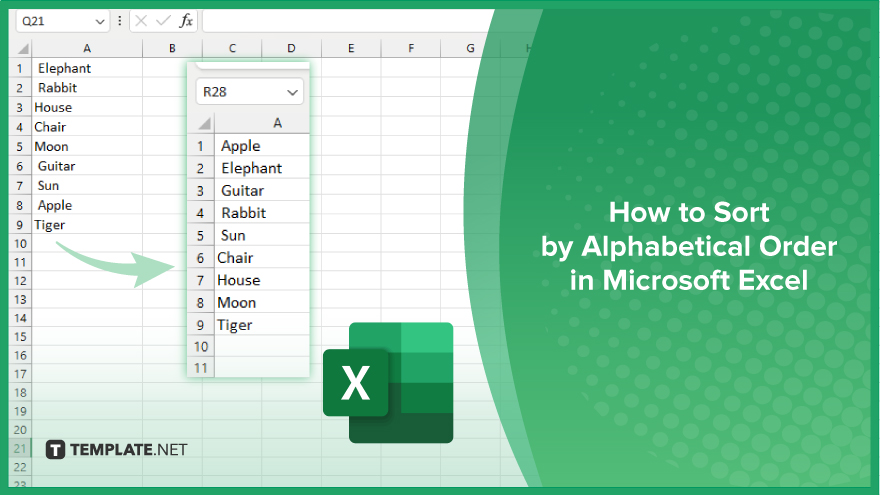Select the Chair cell in row 4
The height and width of the screenshot is (495, 880).
point(87,127)
